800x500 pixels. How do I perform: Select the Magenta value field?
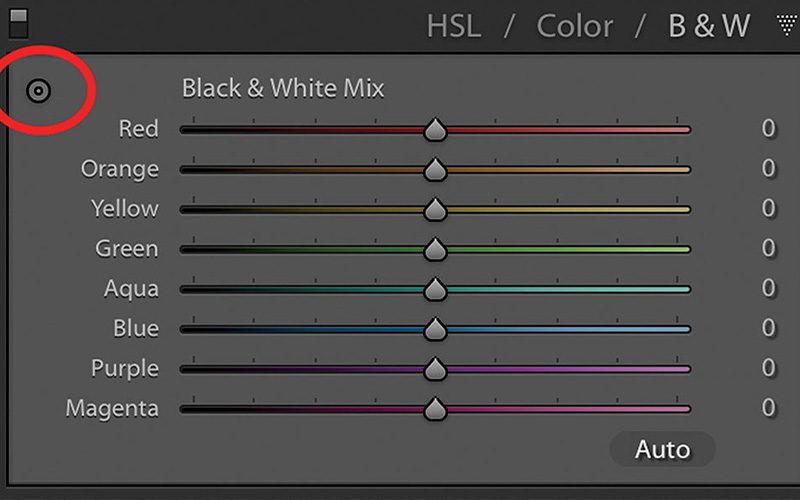(768, 408)
